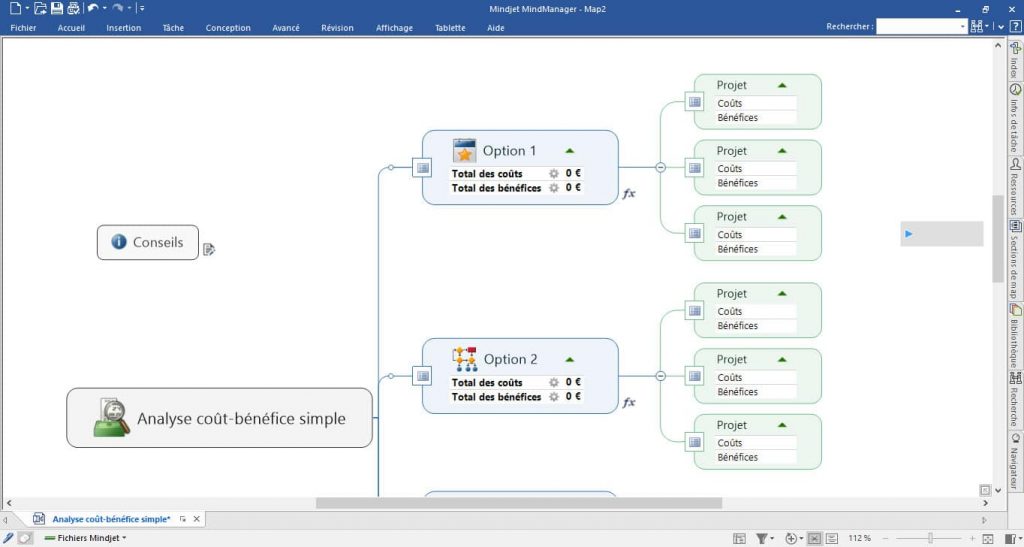The width and height of the screenshot is (1024, 547).
Task: Click the Undo arrow icon
Action: pos(92,8)
